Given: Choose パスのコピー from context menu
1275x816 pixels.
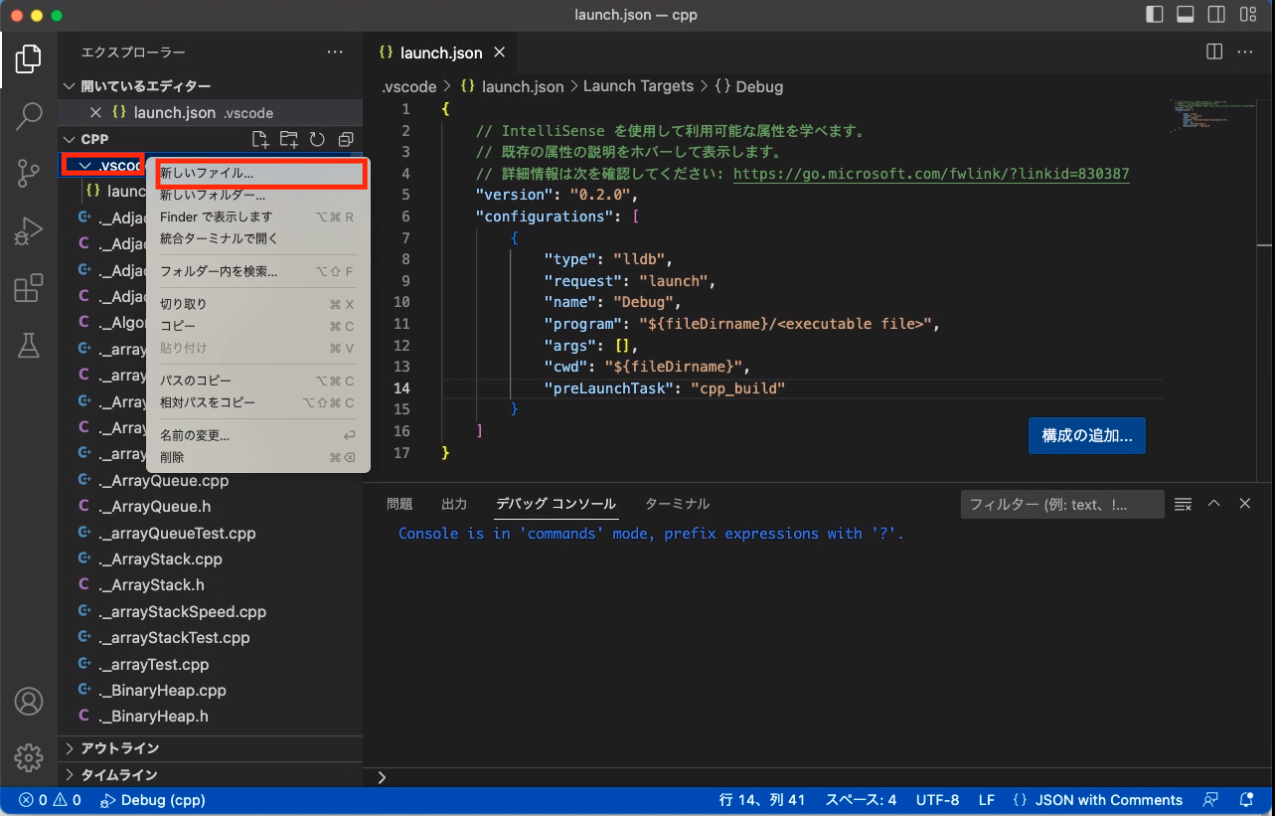Looking at the screenshot, I should click(x=258, y=381).
